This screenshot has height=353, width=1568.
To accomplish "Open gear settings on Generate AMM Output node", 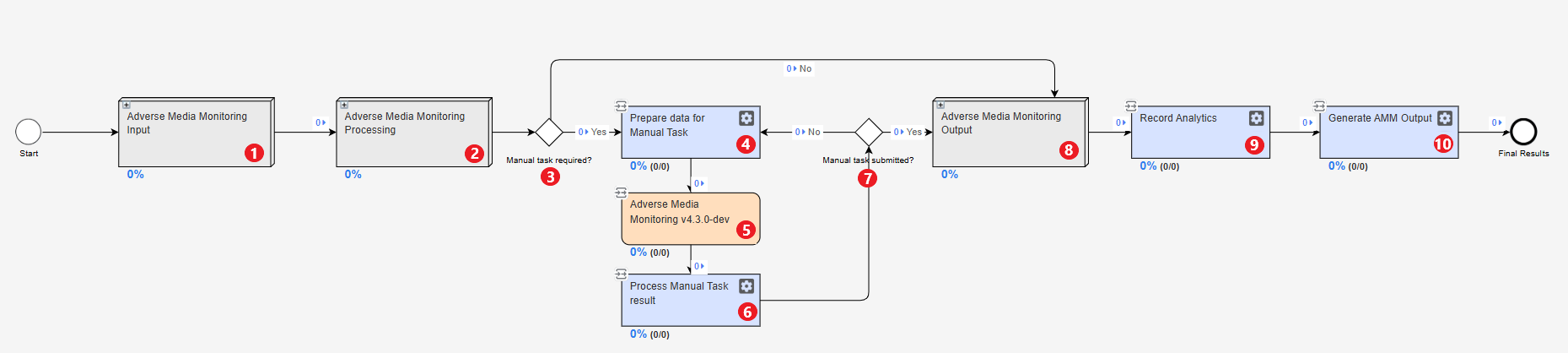I will pos(1445,118).
